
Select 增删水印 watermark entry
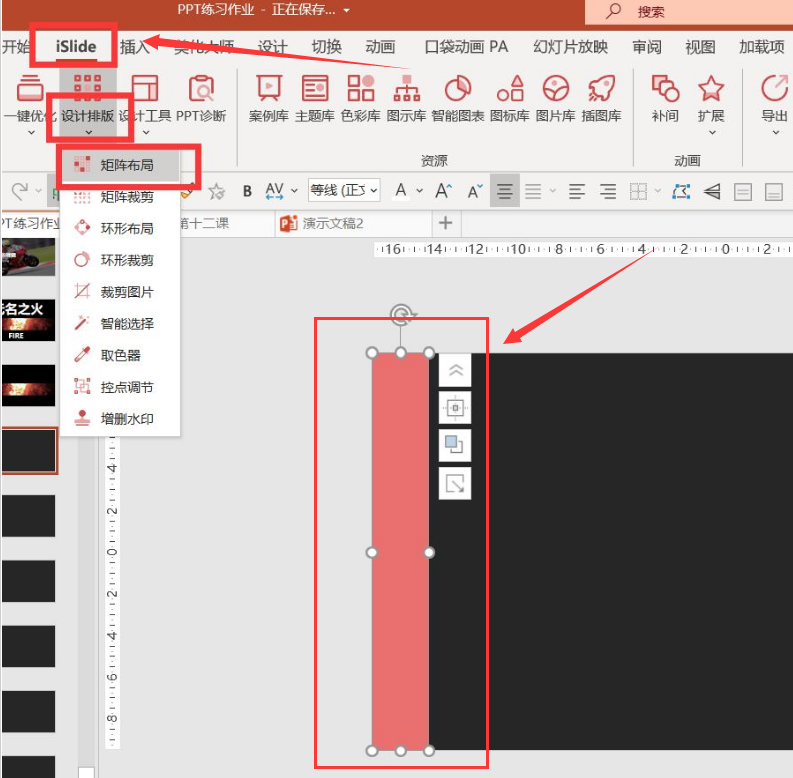tap(120, 419)
